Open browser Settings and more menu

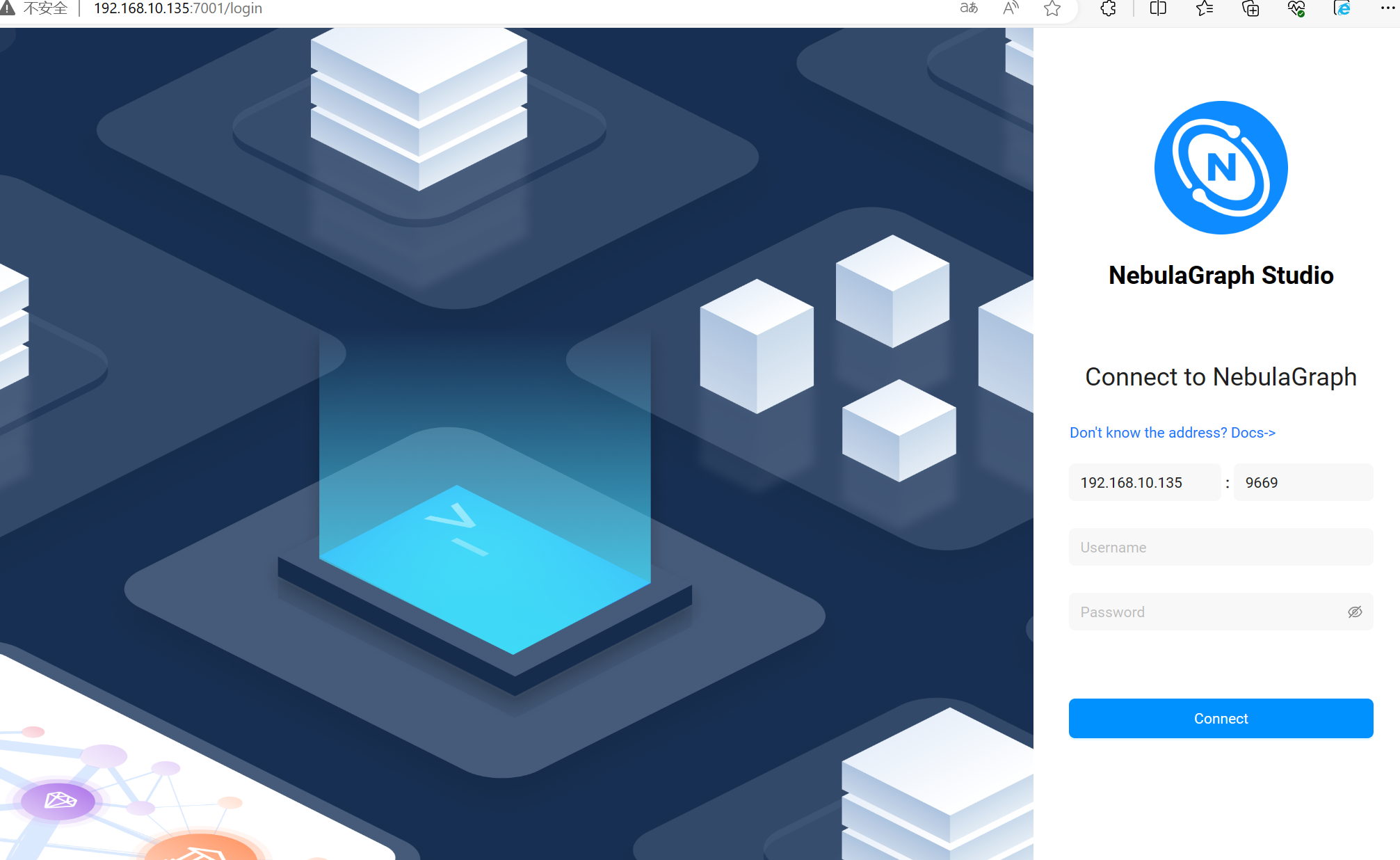click(x=1387, y=8)
